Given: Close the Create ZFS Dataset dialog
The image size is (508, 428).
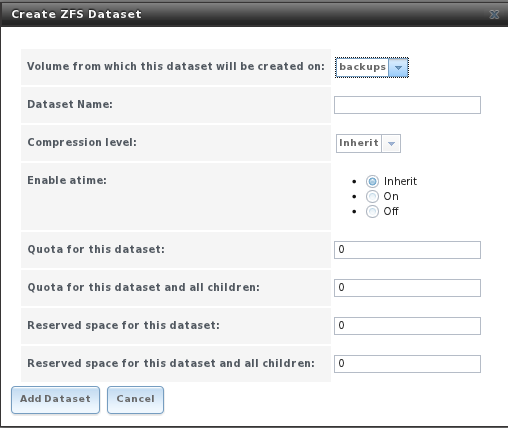Looking at the screenshot, I should tap(494, 14).
